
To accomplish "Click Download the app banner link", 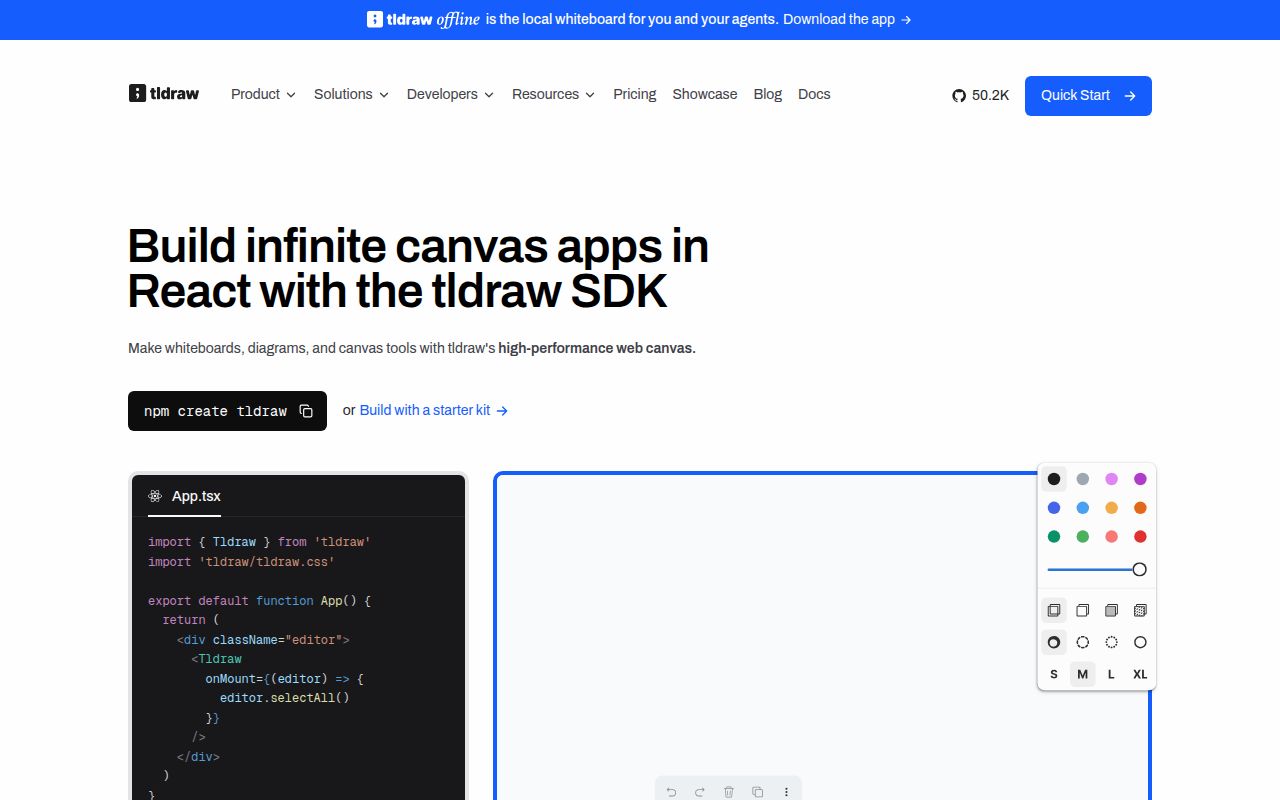I will click(847, 19).
